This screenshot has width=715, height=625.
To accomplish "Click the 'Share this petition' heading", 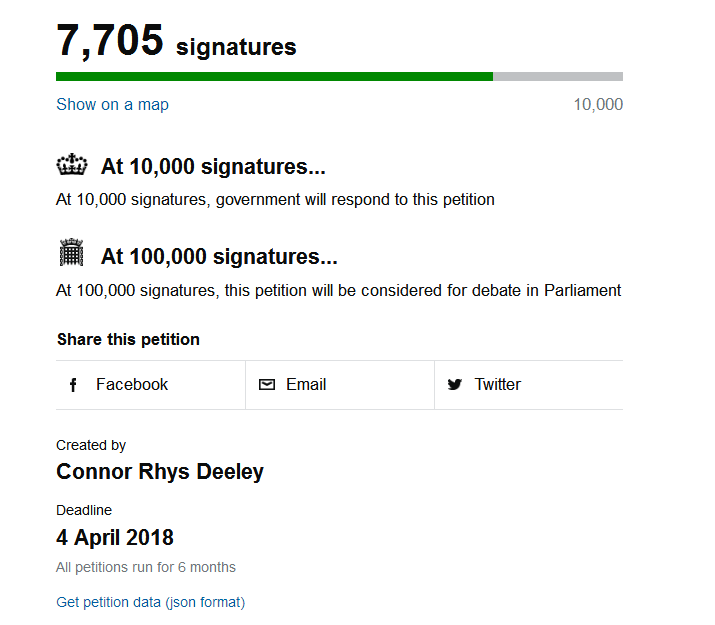I will click(128, 340).
